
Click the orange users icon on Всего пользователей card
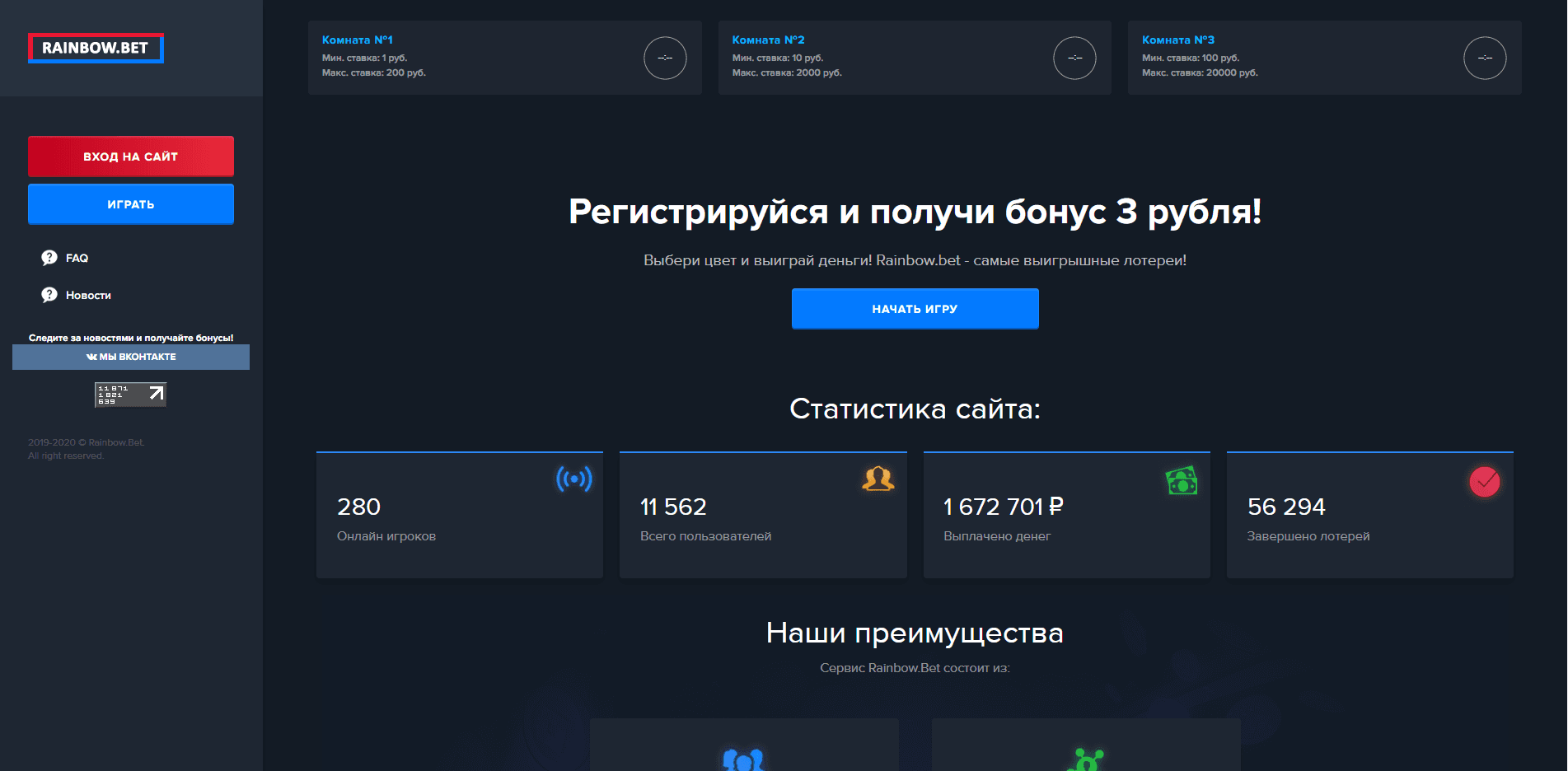[878, 479]
